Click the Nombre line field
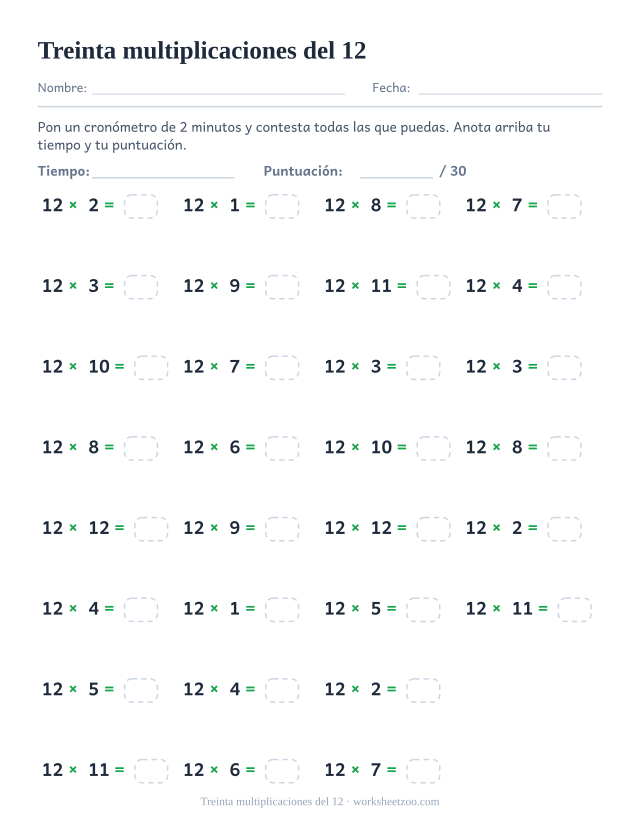The height and width of the screenshot is (829, 640). pos(218,88)
